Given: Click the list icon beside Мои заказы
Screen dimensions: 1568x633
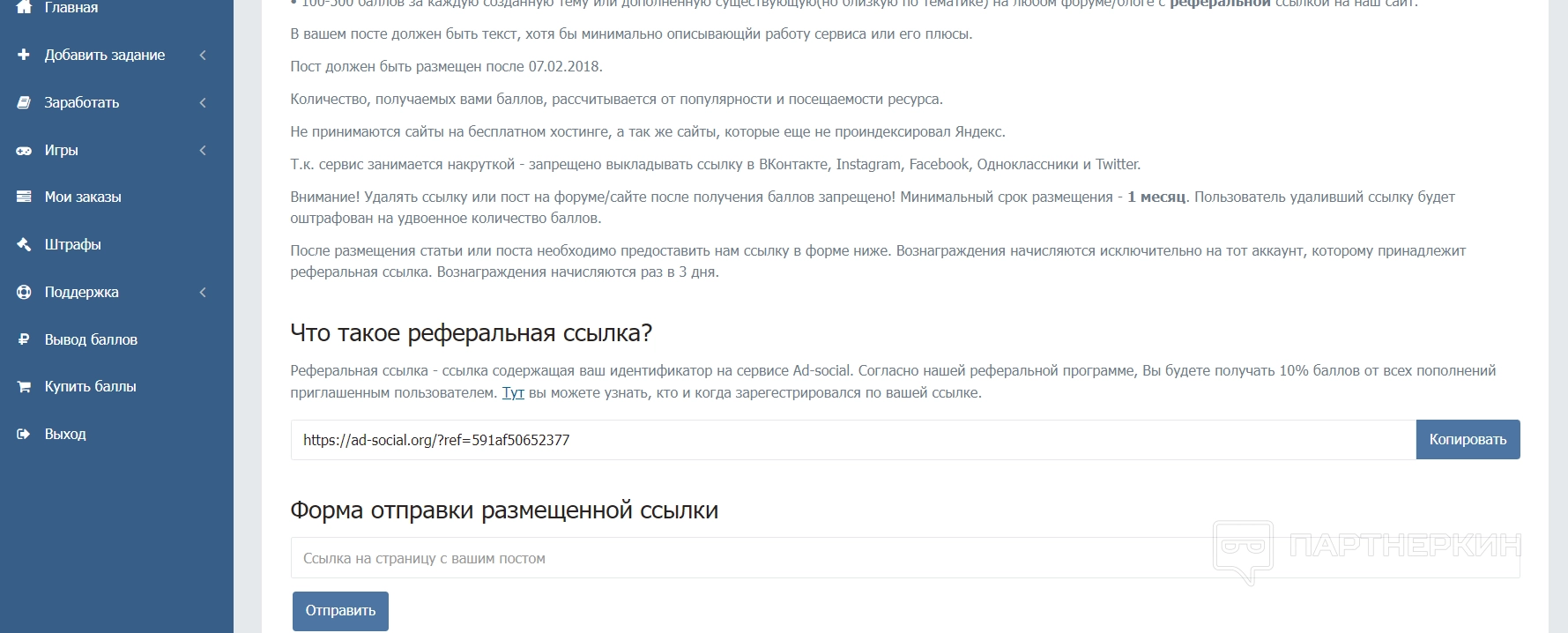Looking at the screenshot, I should [x=24, y=197].
